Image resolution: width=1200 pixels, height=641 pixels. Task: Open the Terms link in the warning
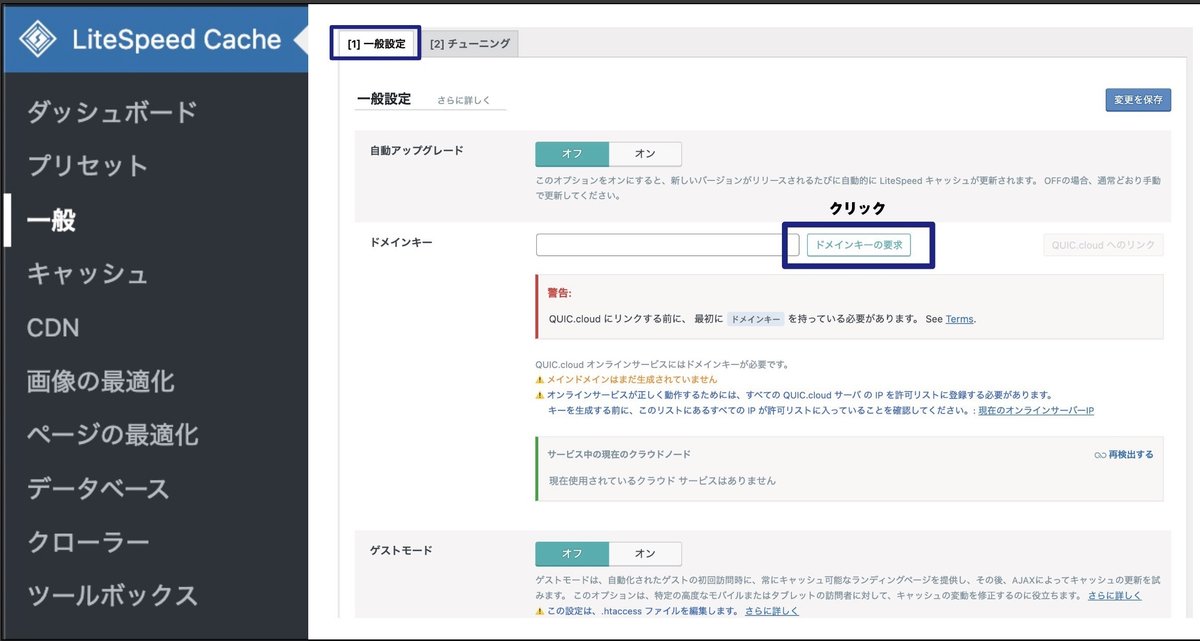959,319
